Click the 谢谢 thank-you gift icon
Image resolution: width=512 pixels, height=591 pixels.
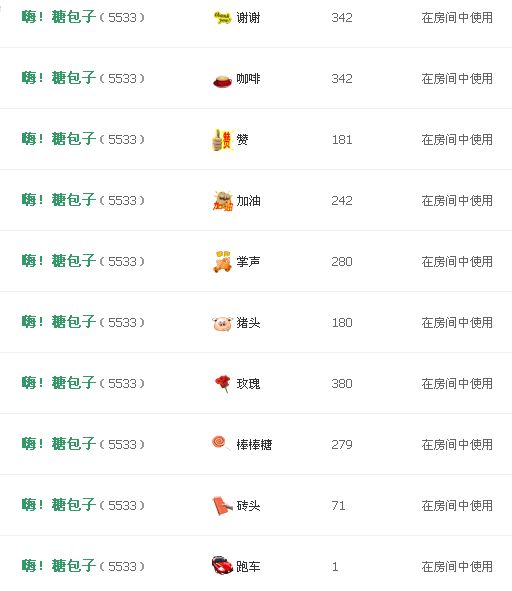tap(222, 18)
